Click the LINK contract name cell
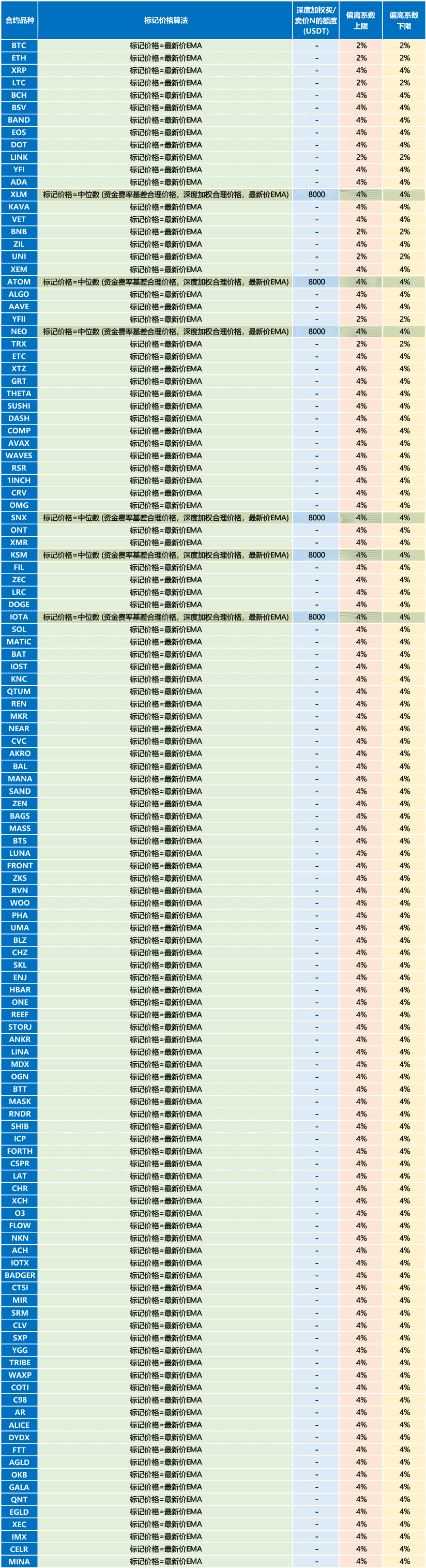Screen dimensions: 426x1568 pyautogui.click(x=19, y=157)
